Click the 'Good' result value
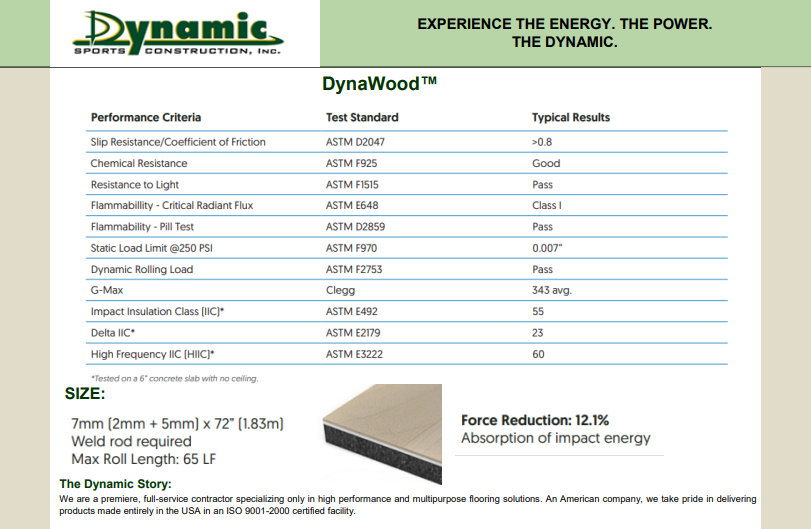The image size is (811, 529). pyautogui.click(x=546, y=163)
